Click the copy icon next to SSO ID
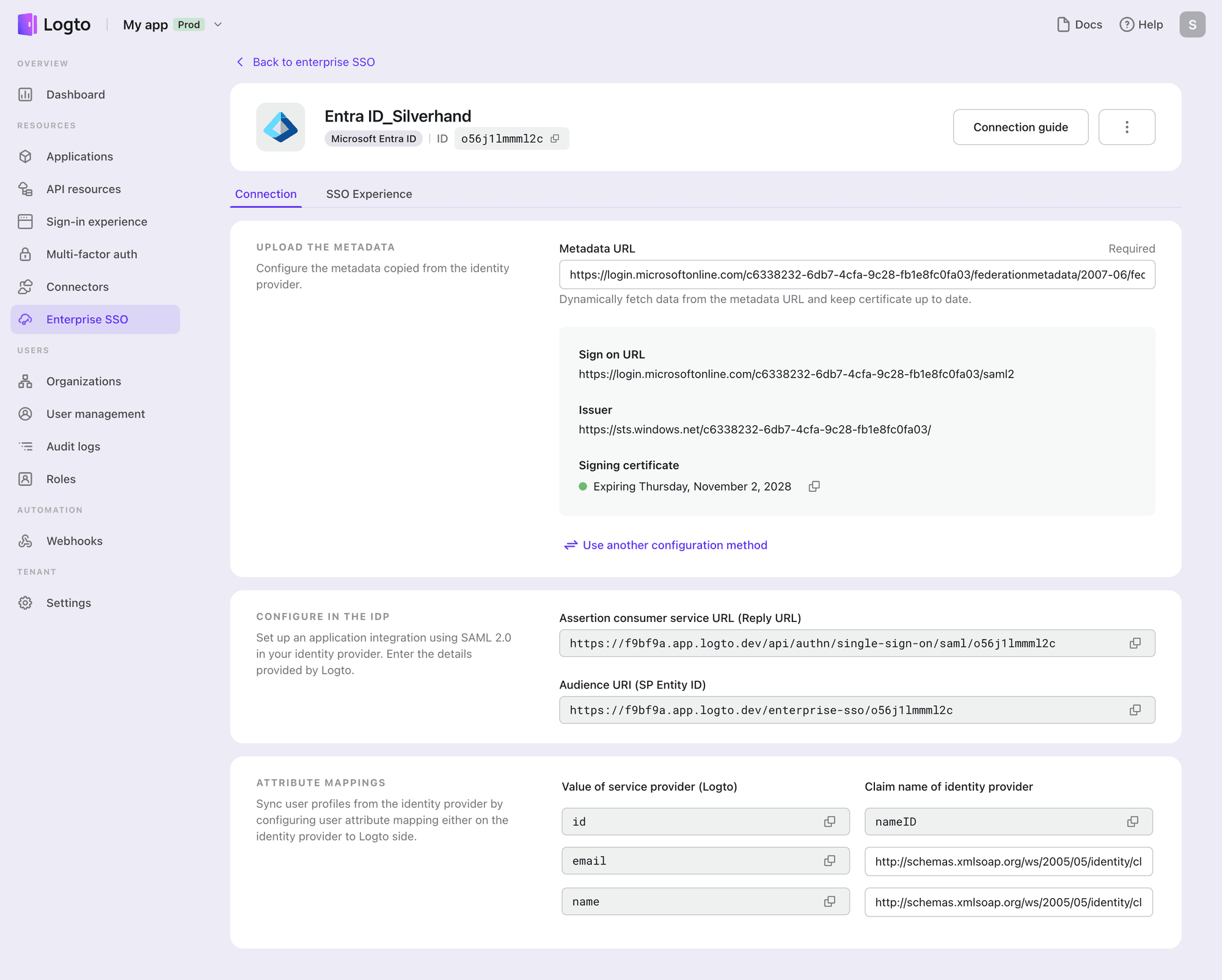The width and height of the screenshot is (1222, 980). [x=557, y=138]
